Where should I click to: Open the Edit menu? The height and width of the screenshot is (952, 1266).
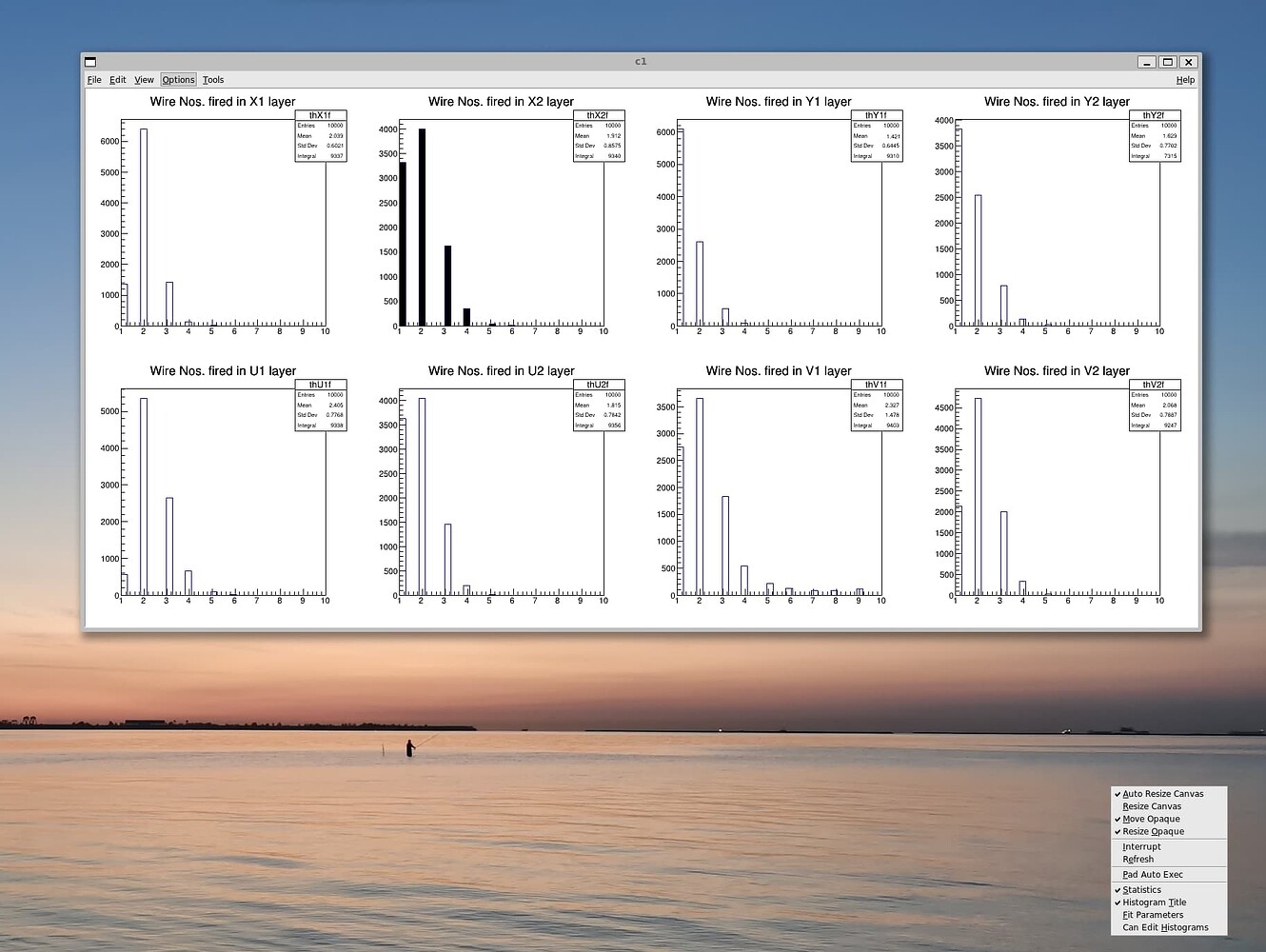(117, 80)
